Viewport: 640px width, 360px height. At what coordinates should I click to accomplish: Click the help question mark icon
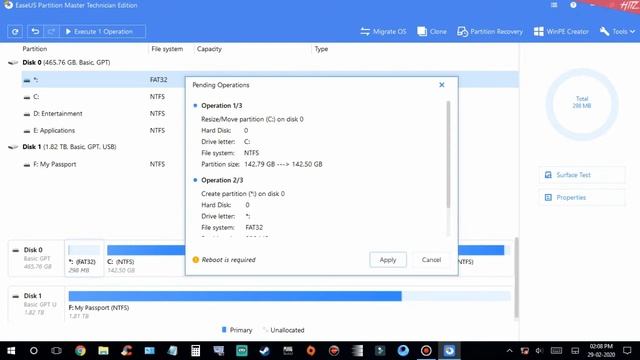573,5
